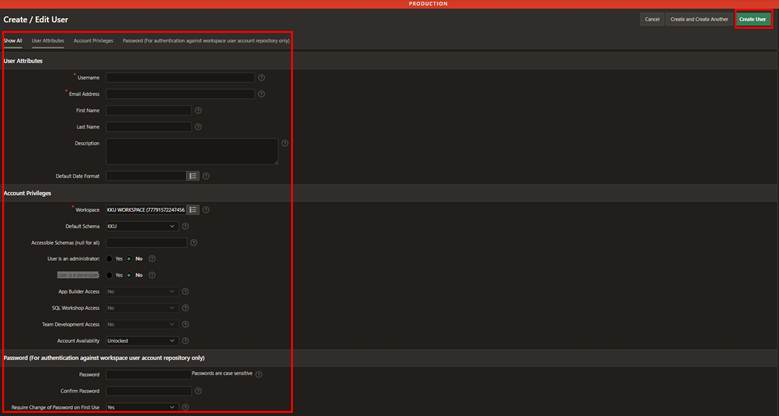This screenshot has width=779, height=416.
Task: Select Yes for User is a developer
Action: 109,275
